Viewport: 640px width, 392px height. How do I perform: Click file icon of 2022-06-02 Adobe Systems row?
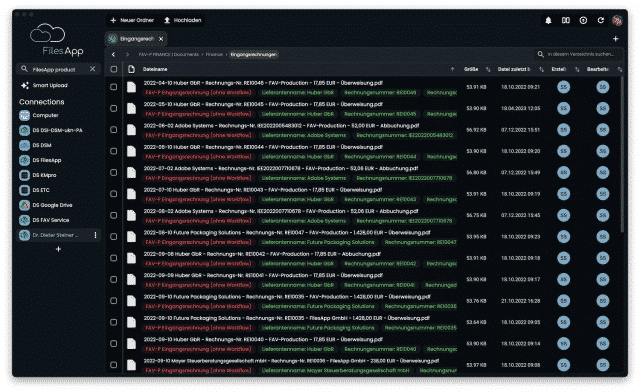(x=131, y=130)
